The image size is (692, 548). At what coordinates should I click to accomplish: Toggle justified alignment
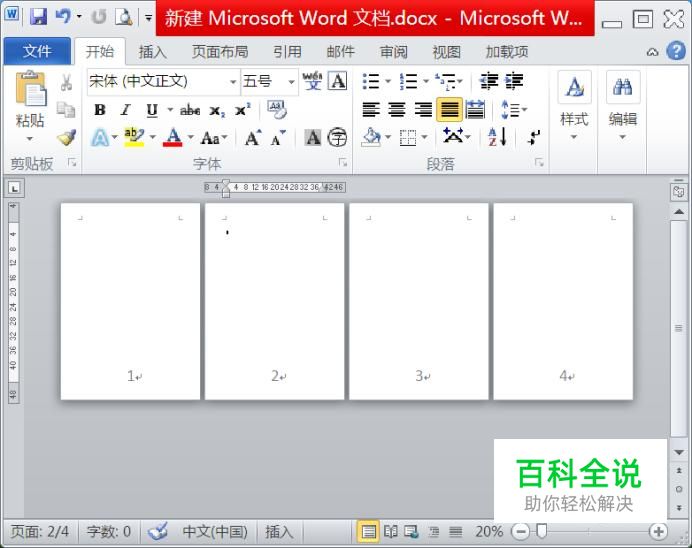pyautogui.click(x=449, y=109)
